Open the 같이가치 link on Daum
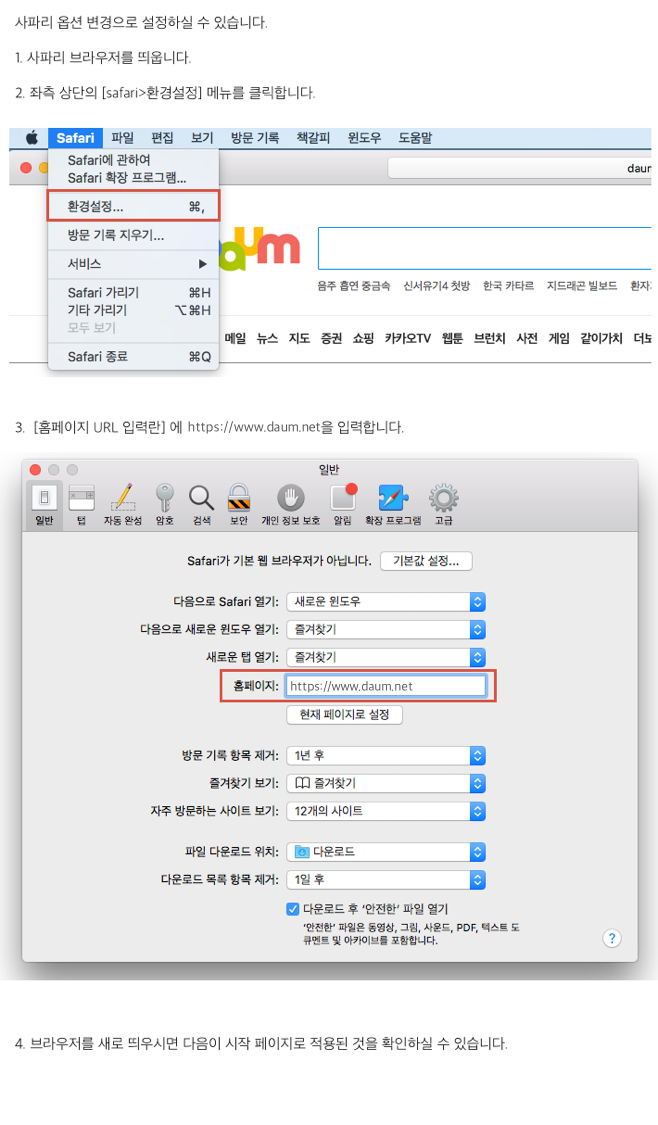The image size is (658, 1125). click(x=601, y=339)
